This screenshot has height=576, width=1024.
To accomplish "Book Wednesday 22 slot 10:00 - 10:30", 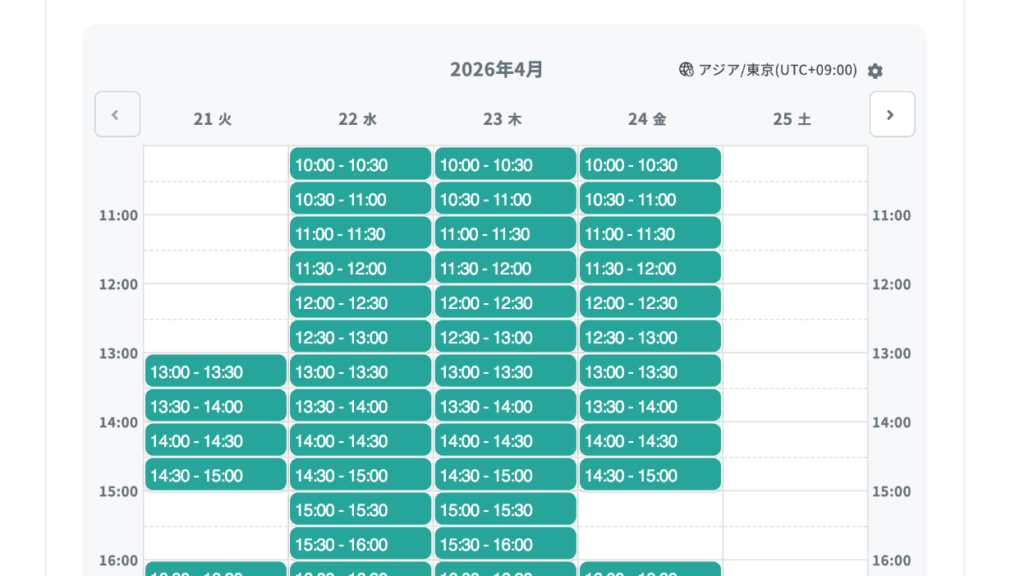I will pyautogui.click(x=360, y=164).
